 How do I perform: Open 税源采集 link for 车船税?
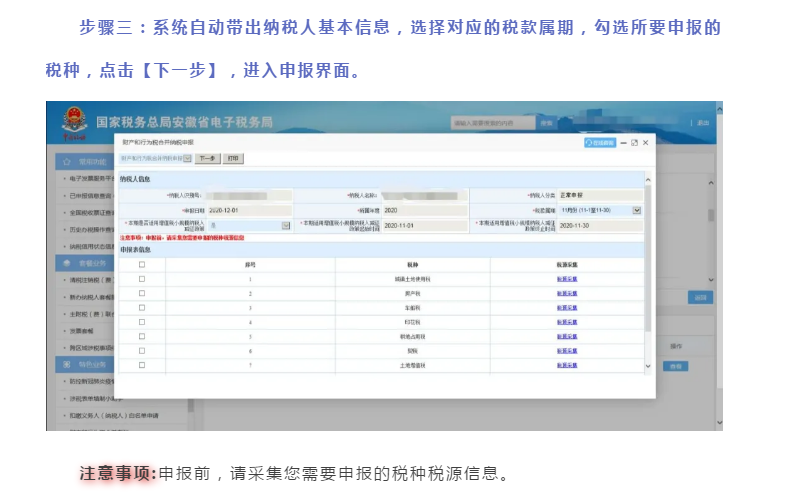coord(567,308)
